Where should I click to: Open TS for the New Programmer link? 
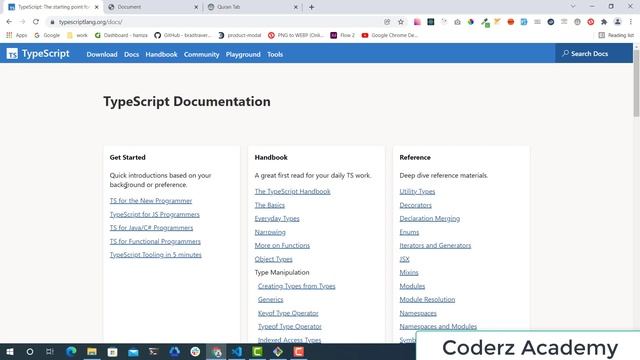pos(151,201)
